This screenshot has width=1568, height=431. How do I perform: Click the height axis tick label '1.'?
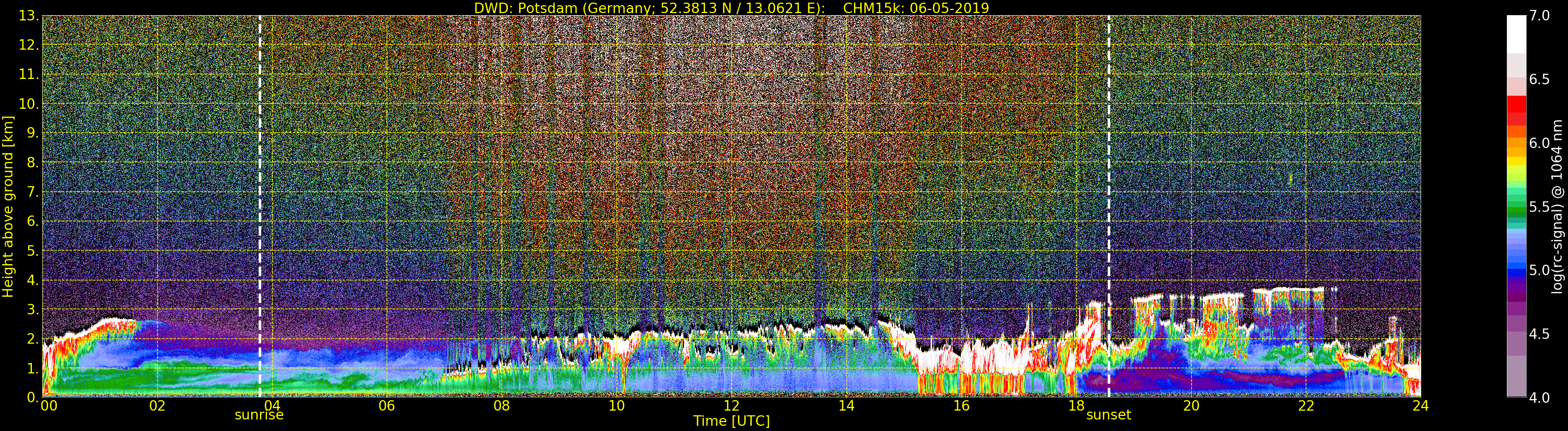click(x=33, y=368)
